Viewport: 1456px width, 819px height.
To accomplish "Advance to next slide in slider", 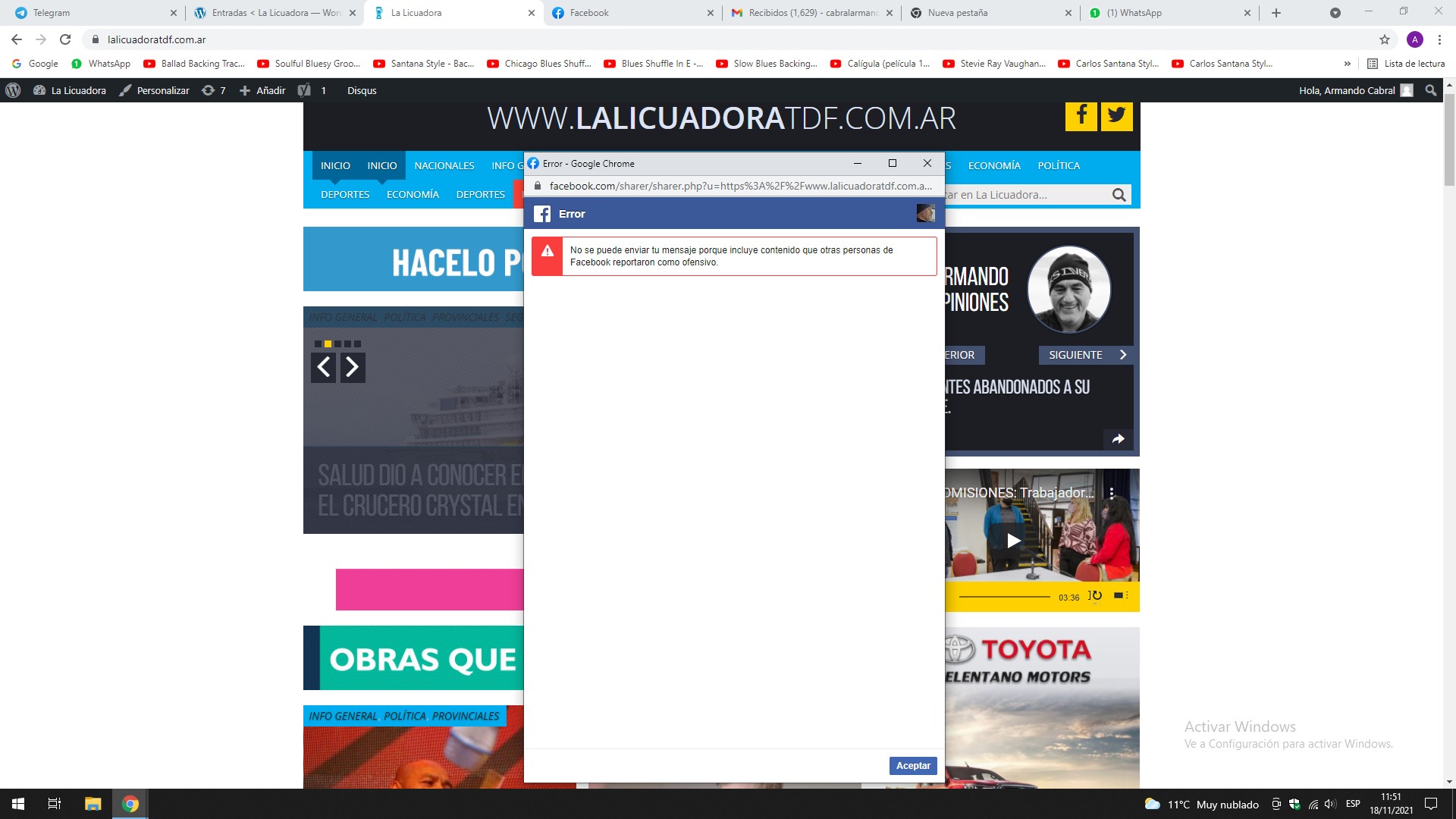I will (x=352, y=367).
